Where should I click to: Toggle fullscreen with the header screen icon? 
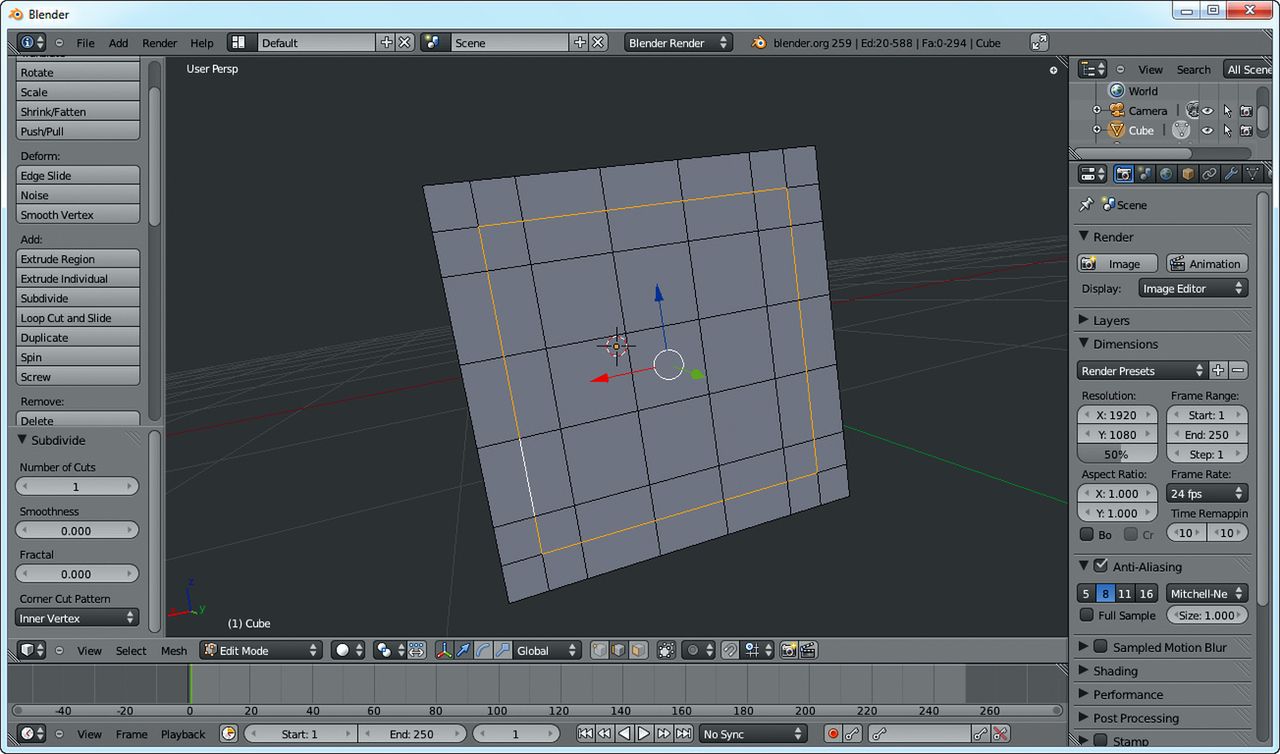[x=1039, y=42]
